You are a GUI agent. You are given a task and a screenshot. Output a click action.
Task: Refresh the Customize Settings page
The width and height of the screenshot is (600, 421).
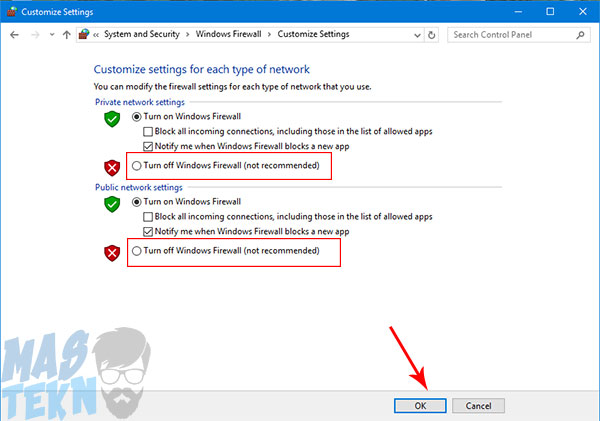431,35
